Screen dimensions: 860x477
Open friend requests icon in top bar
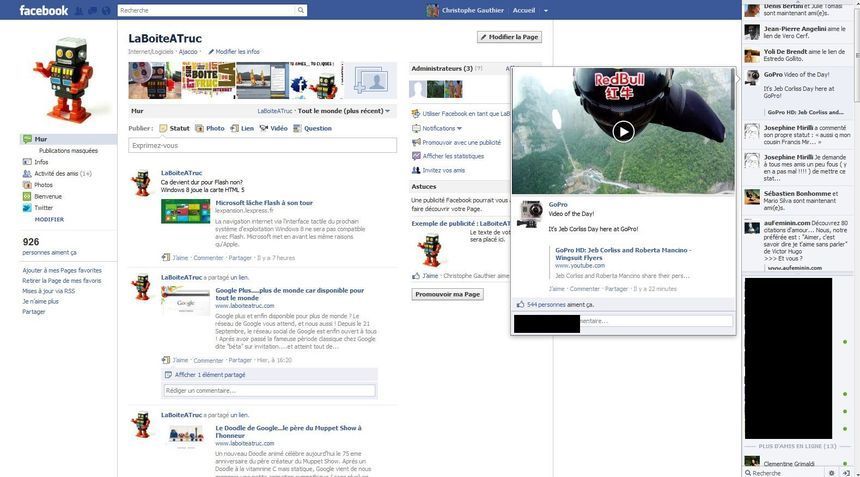79,10
